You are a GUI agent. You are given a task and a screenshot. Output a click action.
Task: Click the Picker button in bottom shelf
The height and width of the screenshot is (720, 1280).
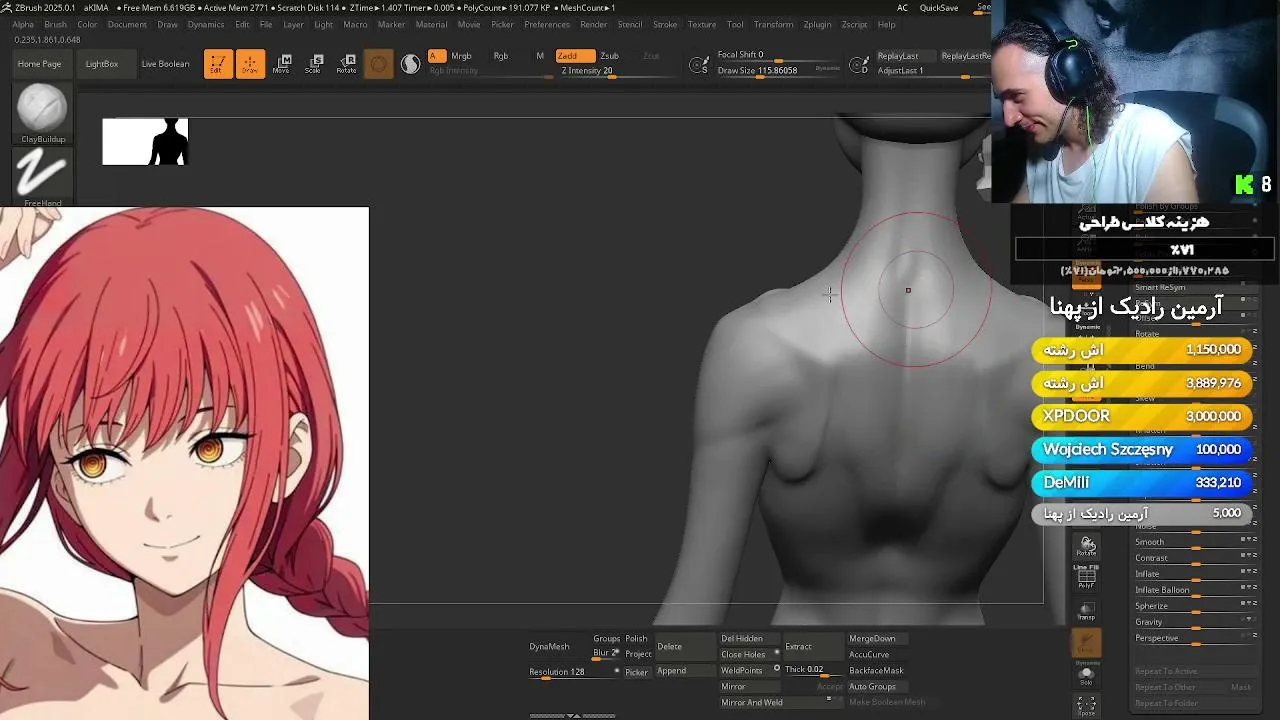click(x=637, y=672)
